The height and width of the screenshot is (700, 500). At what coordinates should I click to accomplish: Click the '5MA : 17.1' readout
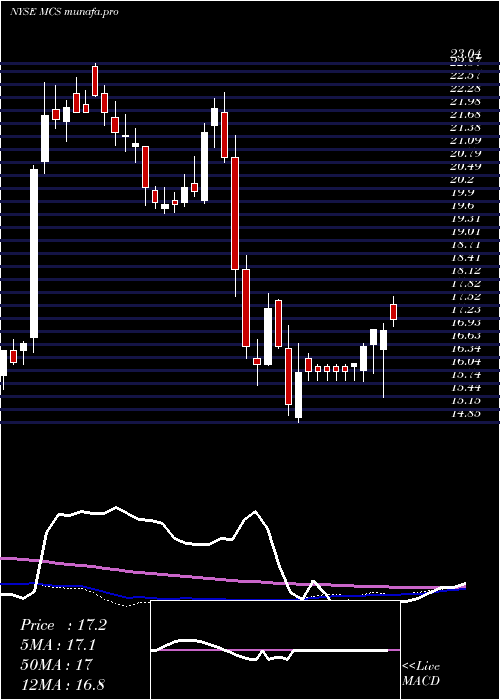[58, 645]
